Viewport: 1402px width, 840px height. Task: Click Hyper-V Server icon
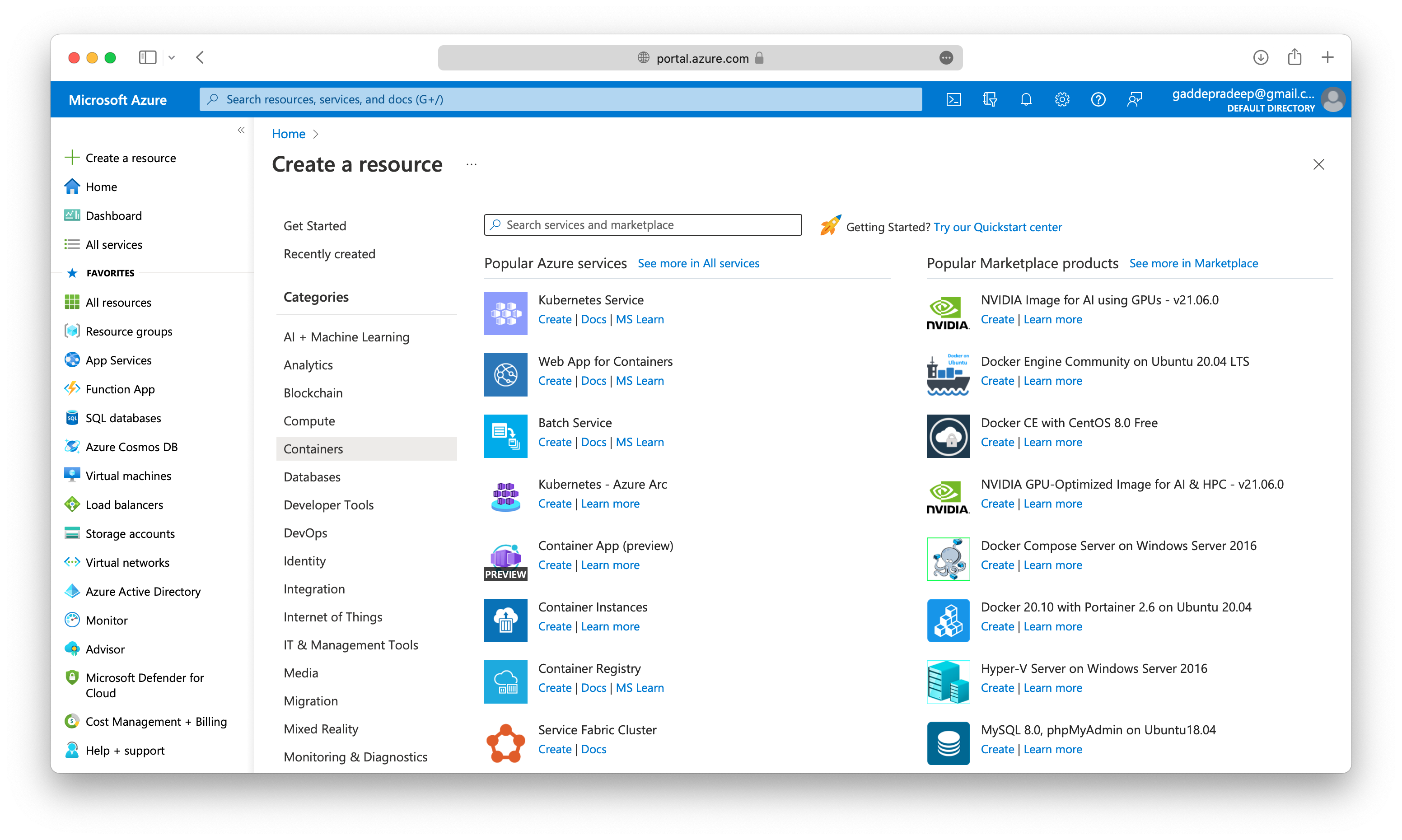(948, 681)
